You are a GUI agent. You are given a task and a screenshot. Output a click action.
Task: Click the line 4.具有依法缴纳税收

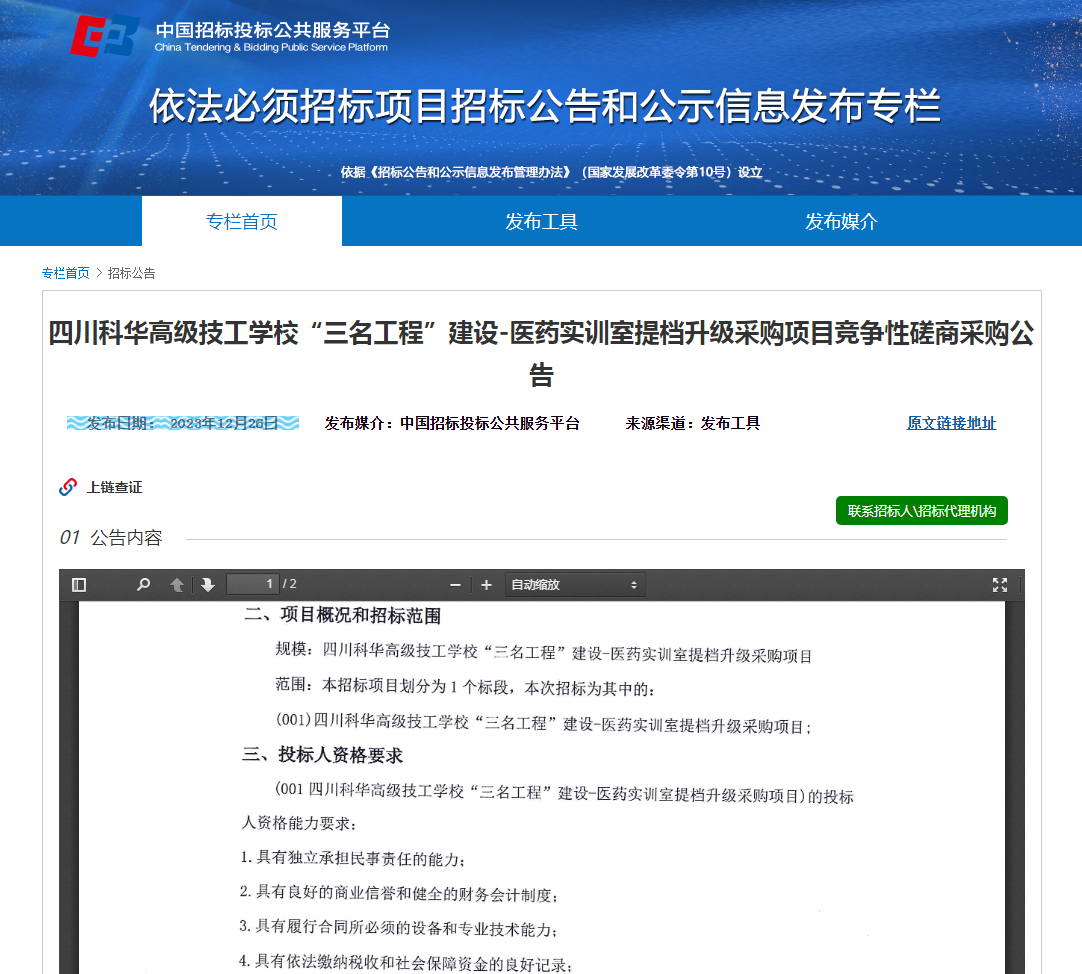[406, 963]
